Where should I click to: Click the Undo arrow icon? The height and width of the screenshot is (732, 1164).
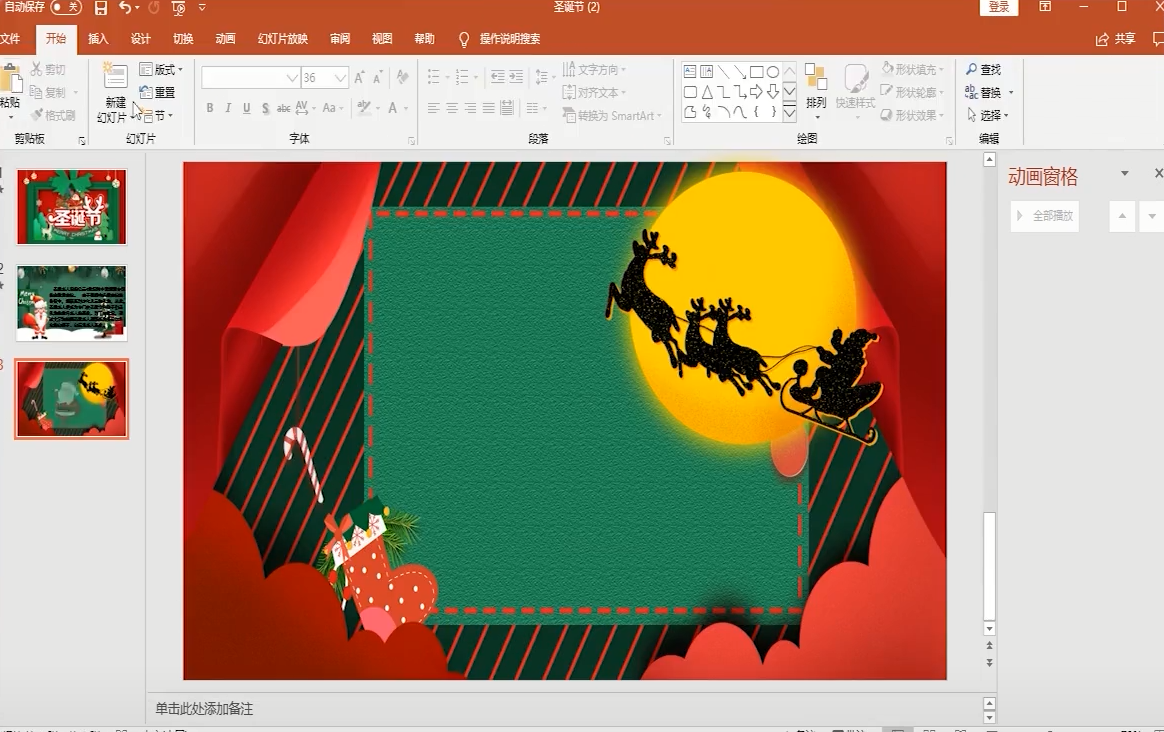(124, 8)
